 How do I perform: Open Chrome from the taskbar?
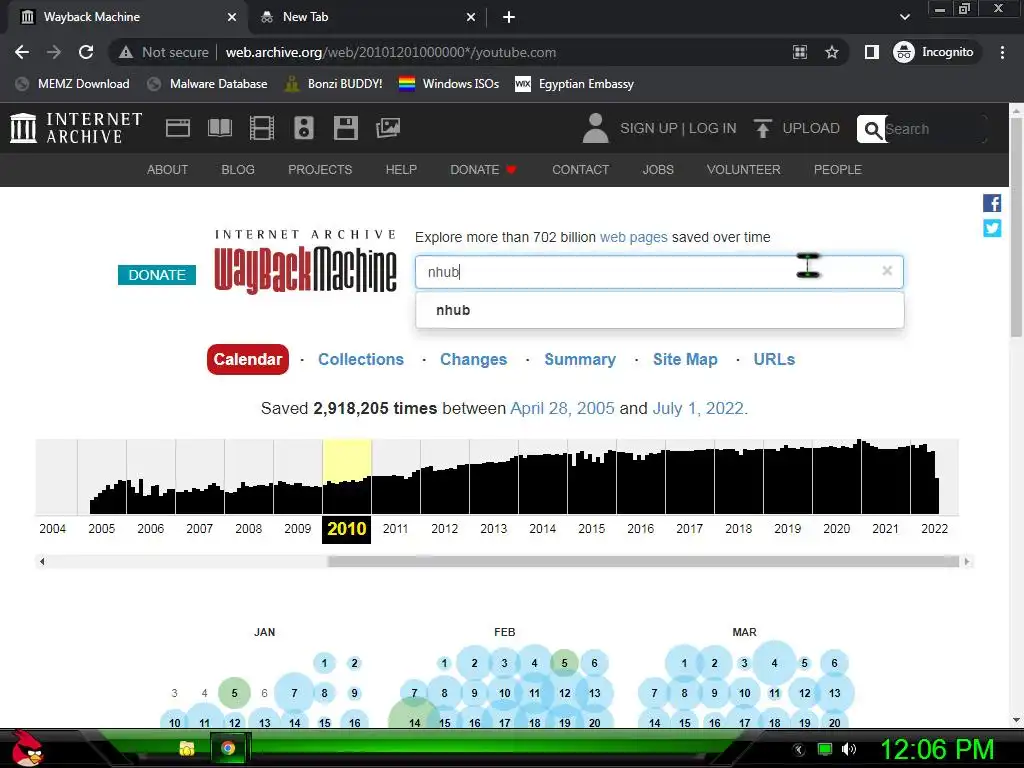[228, 748]
